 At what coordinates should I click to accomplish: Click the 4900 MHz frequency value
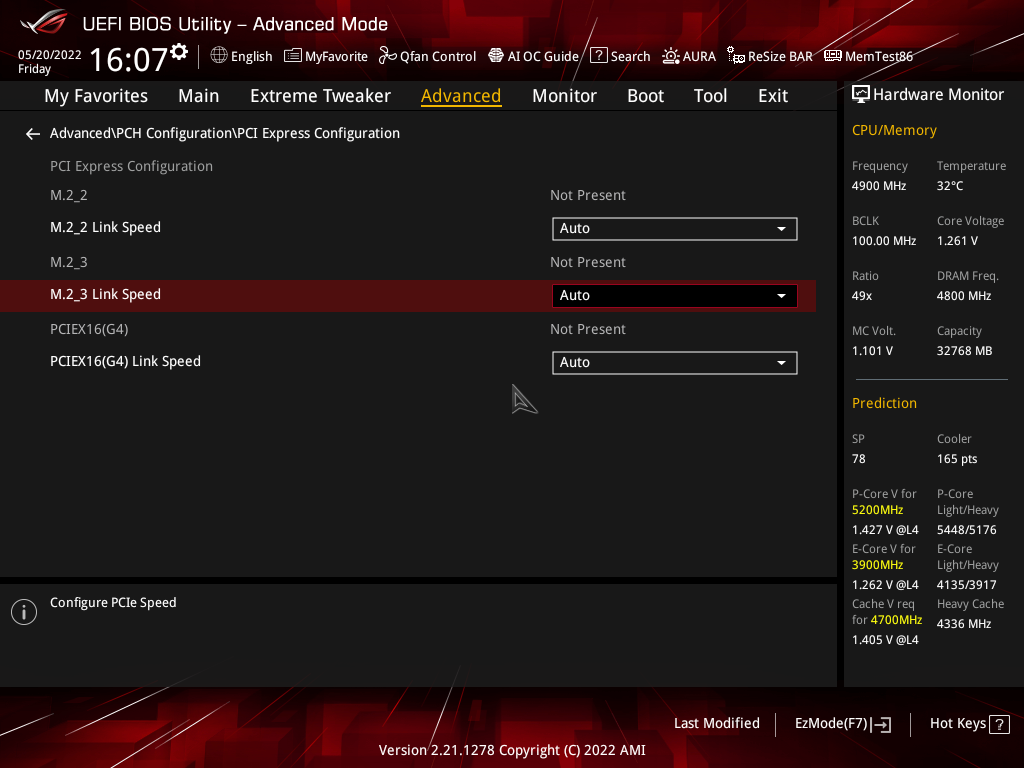[878, 186]
